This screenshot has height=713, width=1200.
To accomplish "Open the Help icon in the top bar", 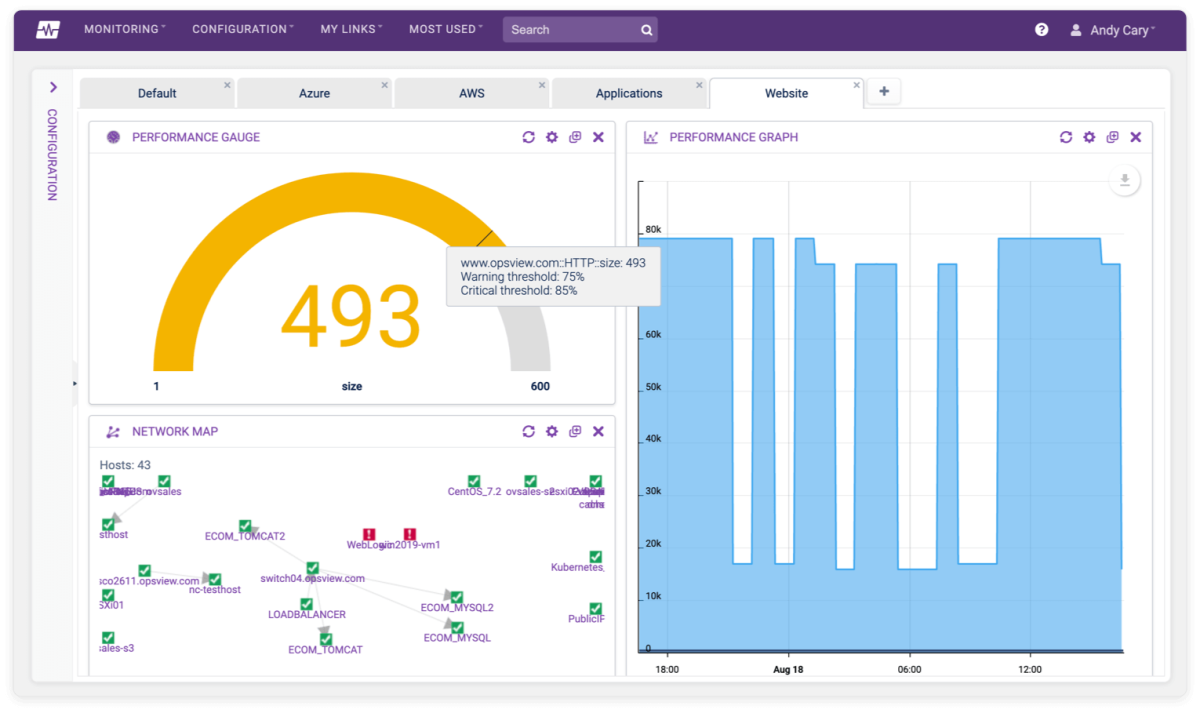I will pos(1041,29).
